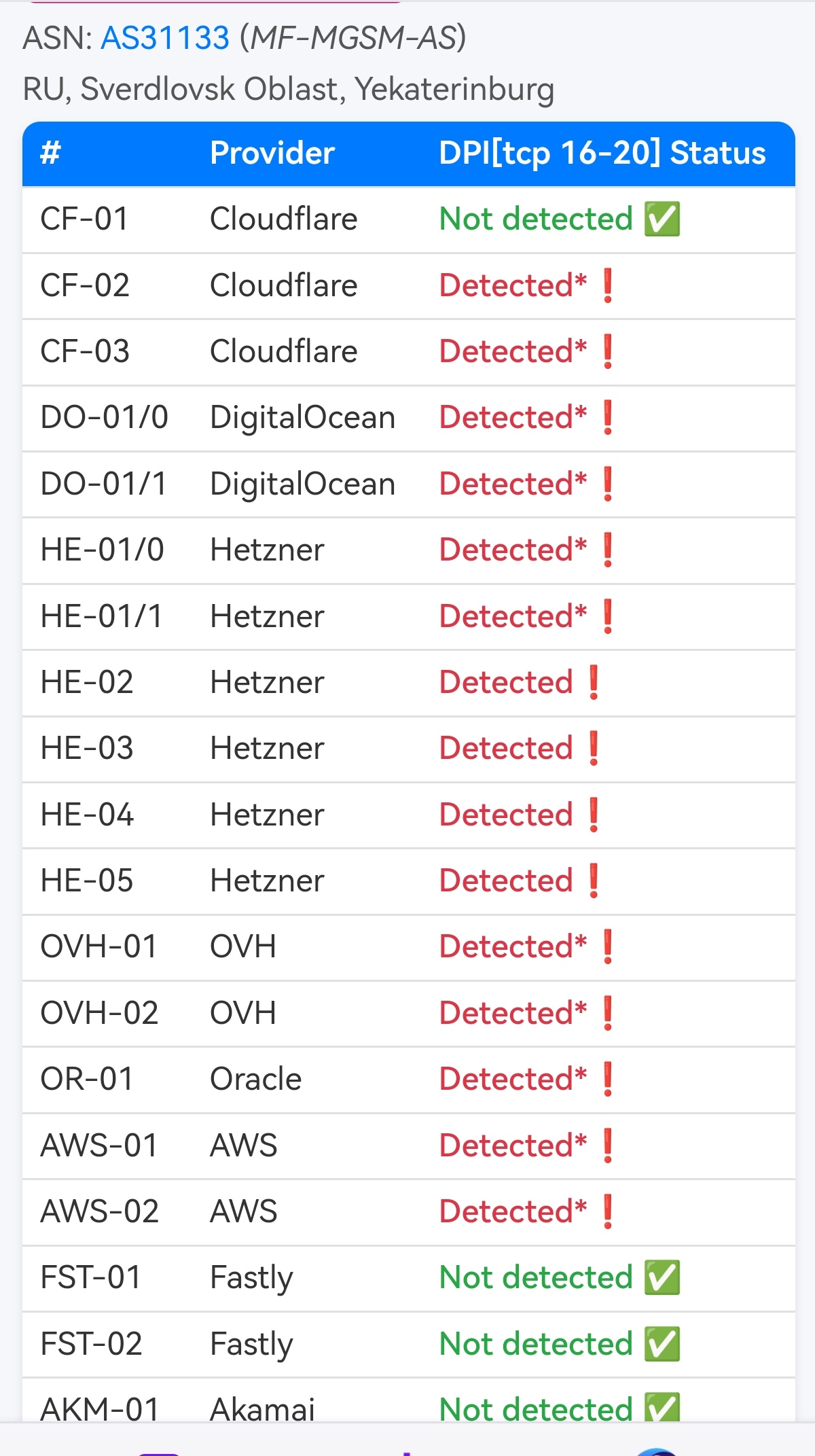
Task: Click the MF-MGSM-AS network name text
Action: [353, 38]
